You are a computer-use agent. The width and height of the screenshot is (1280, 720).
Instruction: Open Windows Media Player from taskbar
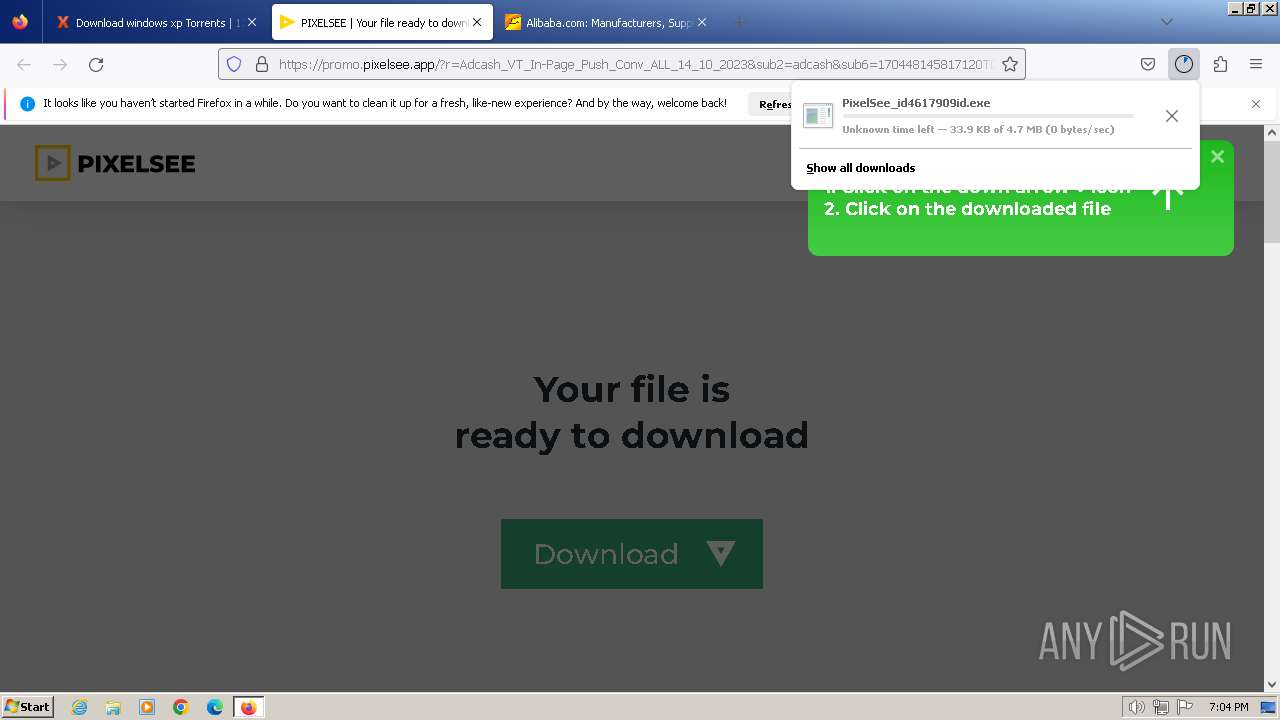click(x=147, y=707)
